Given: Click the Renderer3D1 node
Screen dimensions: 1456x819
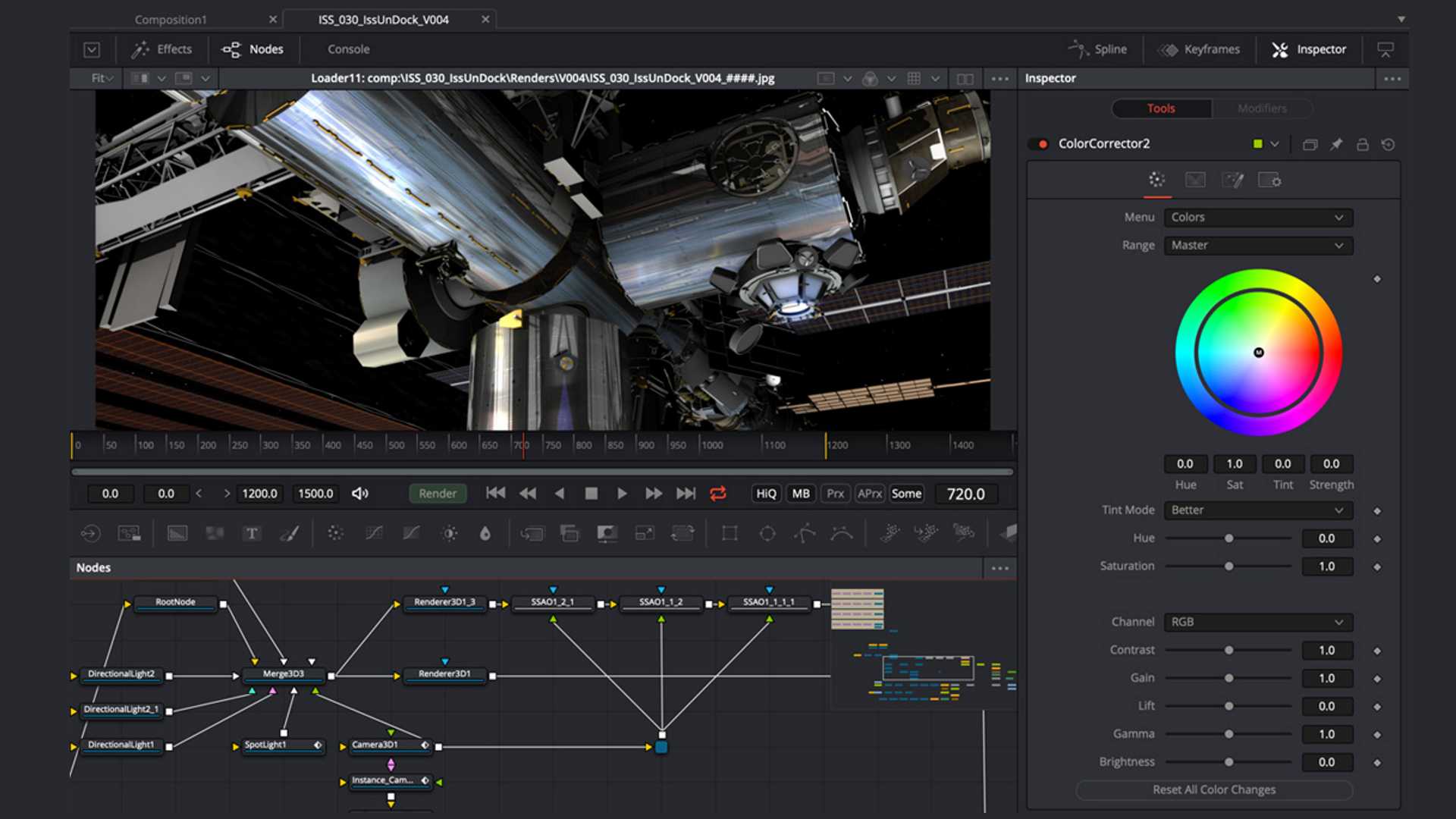Looking at the screenshot, I should click(x=444, y=674).
